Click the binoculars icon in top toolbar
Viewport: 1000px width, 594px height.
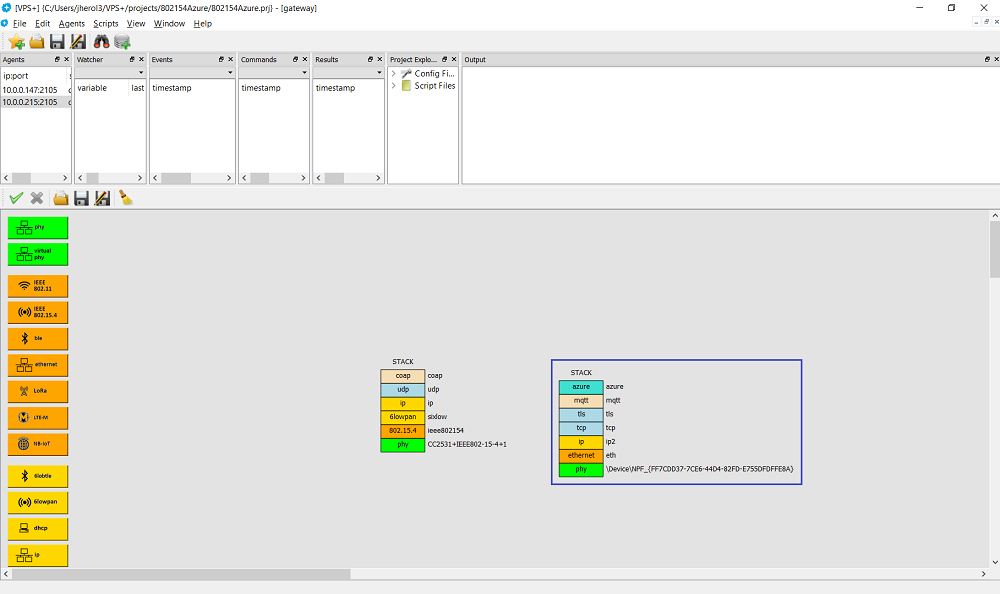point(101,41)
